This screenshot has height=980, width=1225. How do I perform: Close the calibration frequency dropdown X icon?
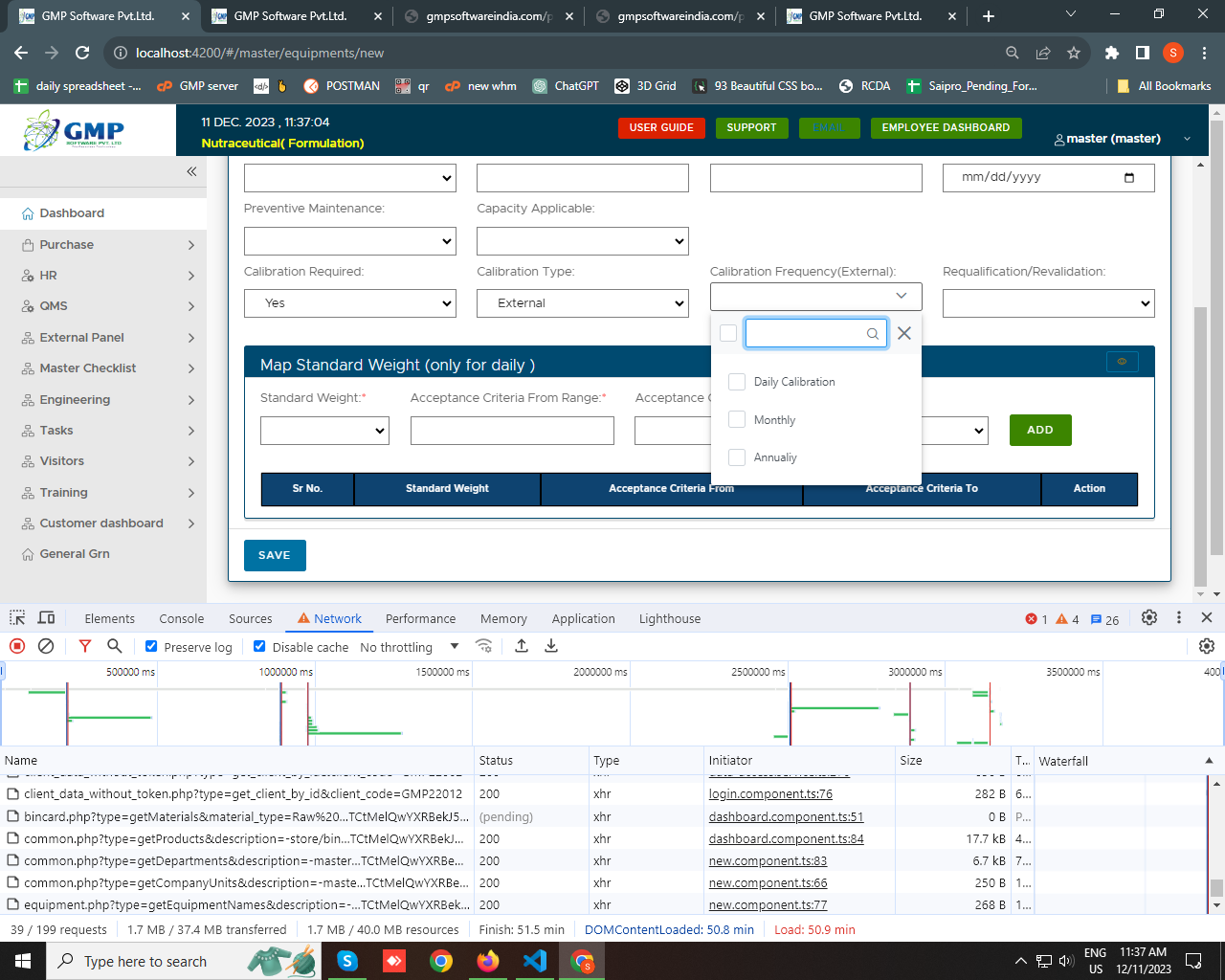tap(903, 333)
